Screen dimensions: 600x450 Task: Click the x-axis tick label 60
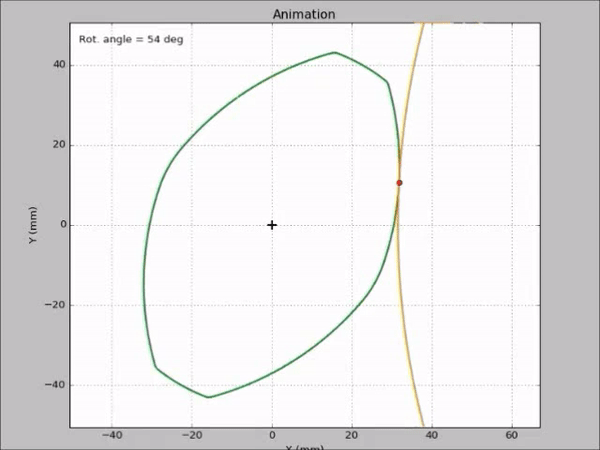tap(512, 435)
